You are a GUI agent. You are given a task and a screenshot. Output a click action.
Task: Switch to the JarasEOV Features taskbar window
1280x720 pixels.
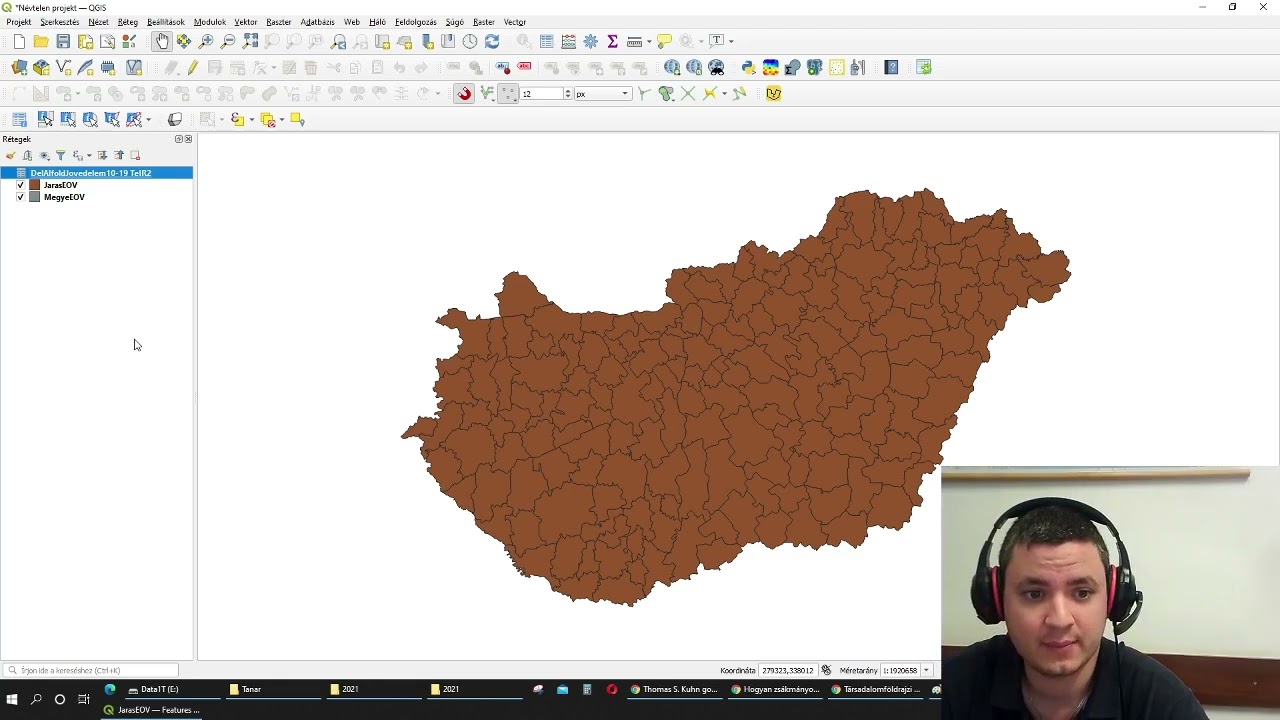(x=152, y=710)
